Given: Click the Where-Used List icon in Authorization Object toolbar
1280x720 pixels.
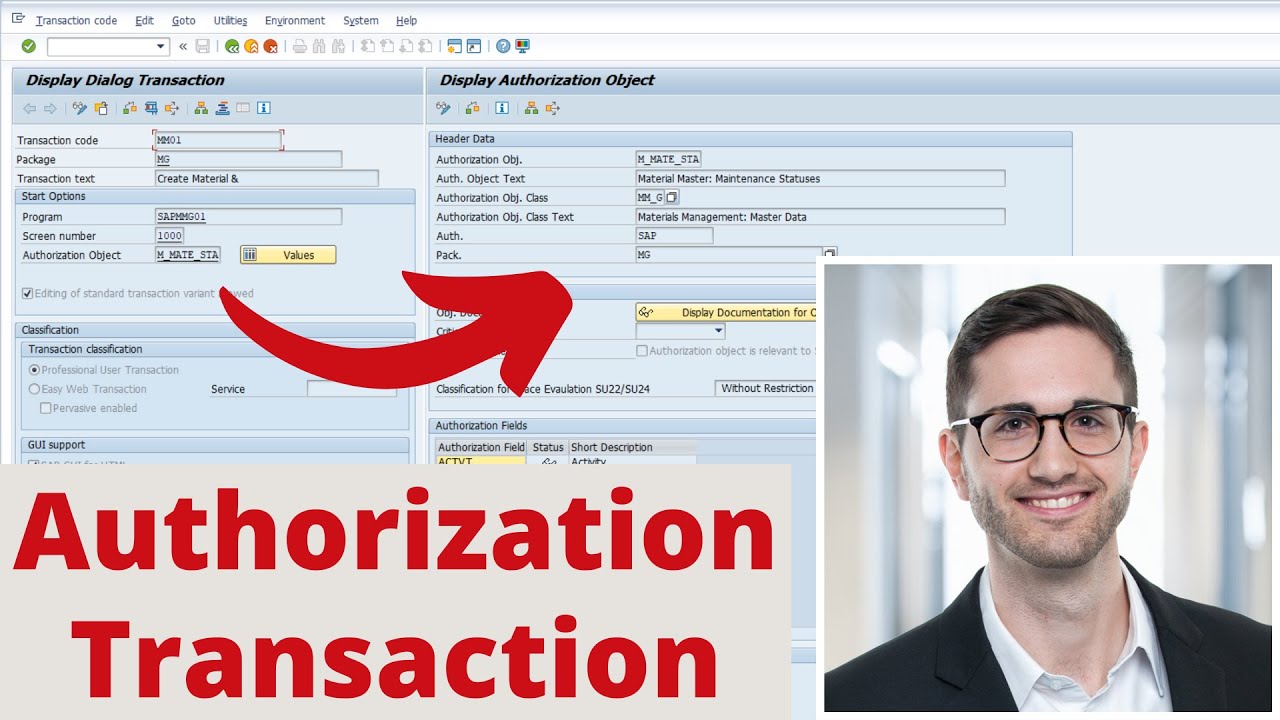Looking at the screenshot, I should click(x=552, y=108).
